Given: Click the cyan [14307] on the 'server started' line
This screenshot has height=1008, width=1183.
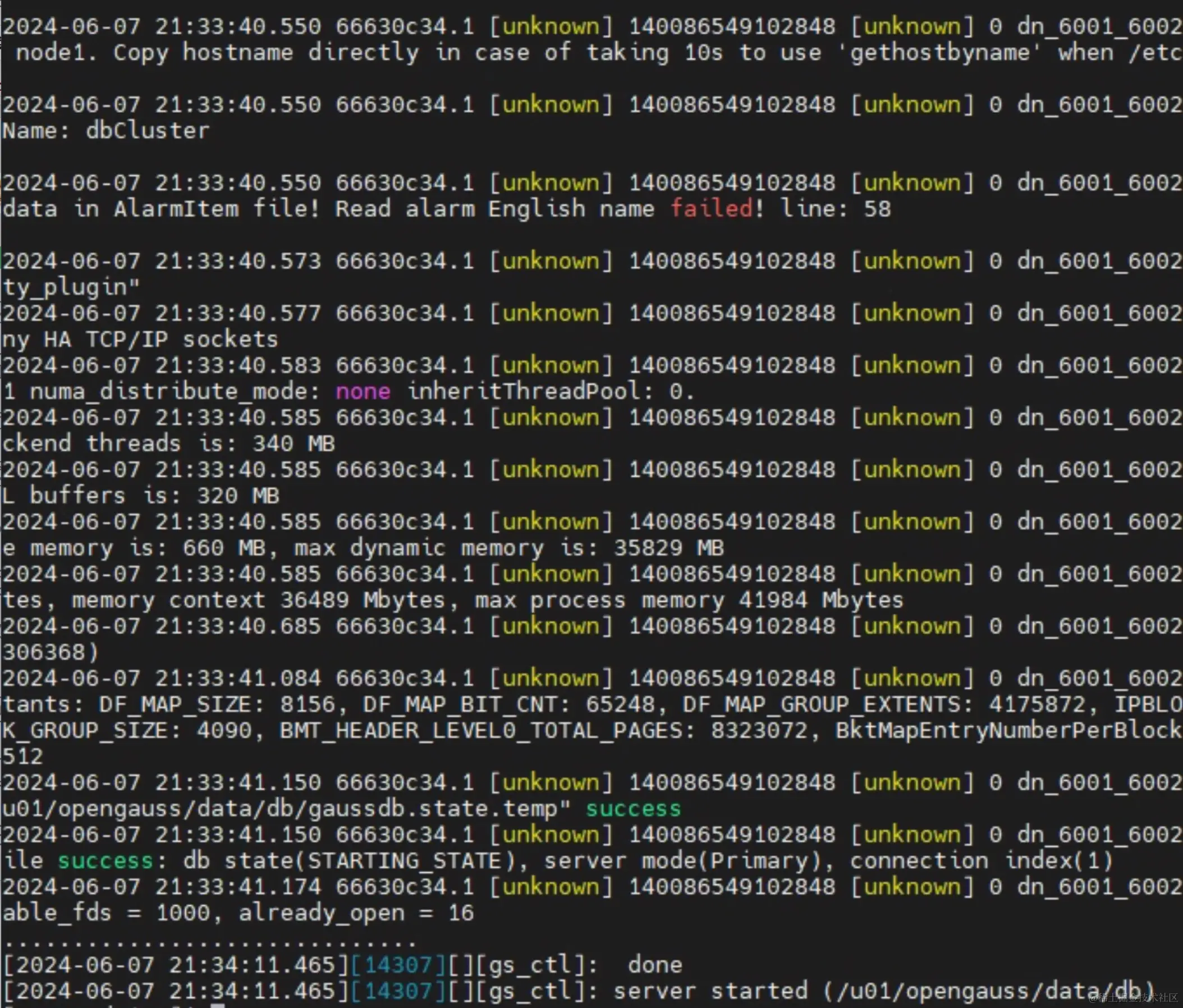Looking at the screenshot, I should [x=397, y=991].
